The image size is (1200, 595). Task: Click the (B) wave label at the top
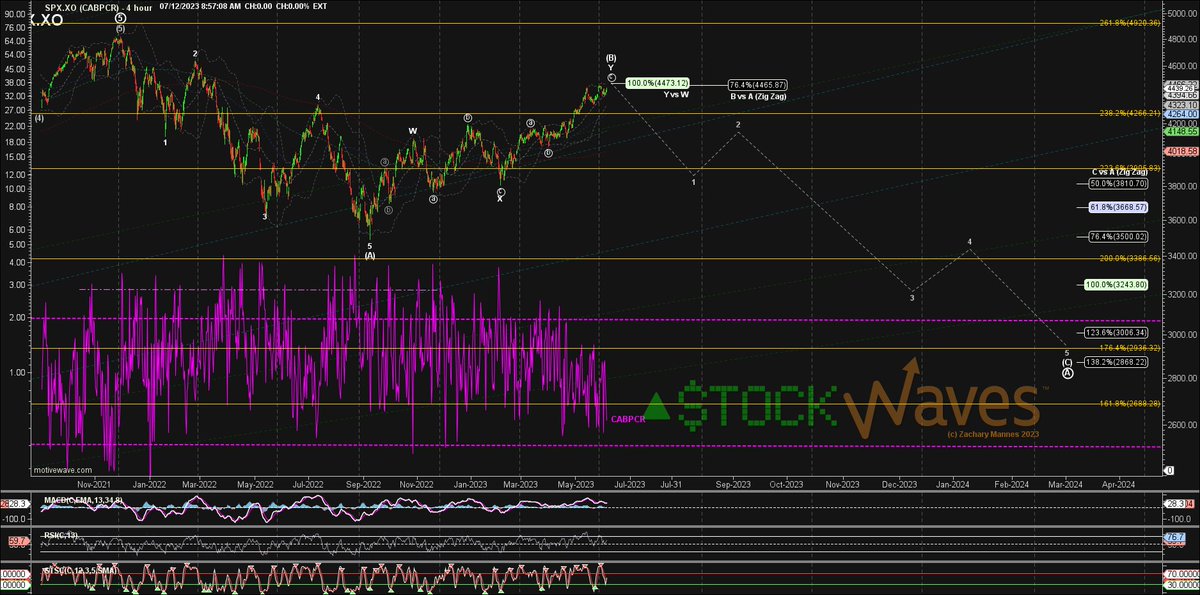tap(611, 58)
